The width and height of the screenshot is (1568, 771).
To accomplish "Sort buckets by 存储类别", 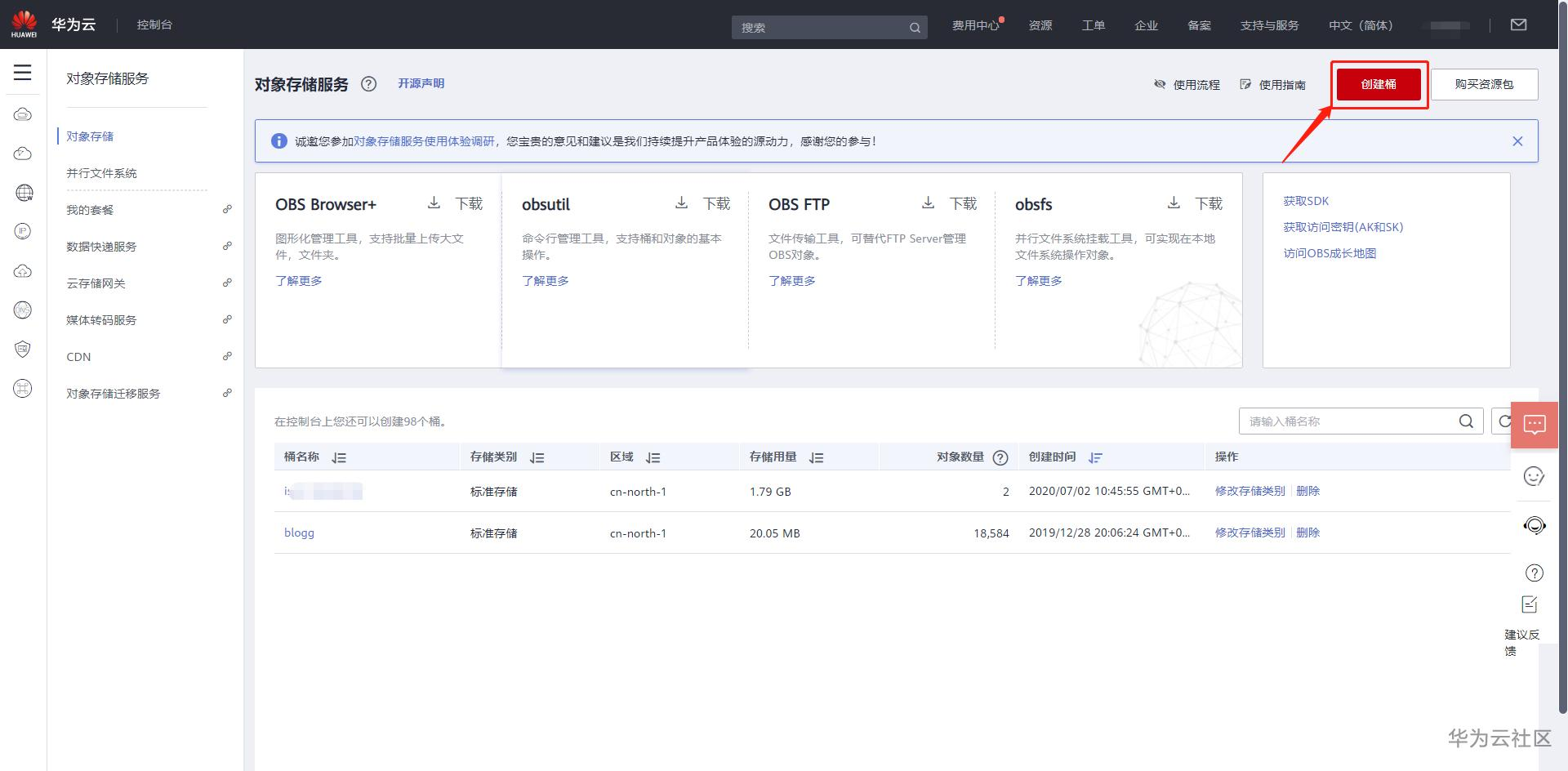I will coord(537,457).
